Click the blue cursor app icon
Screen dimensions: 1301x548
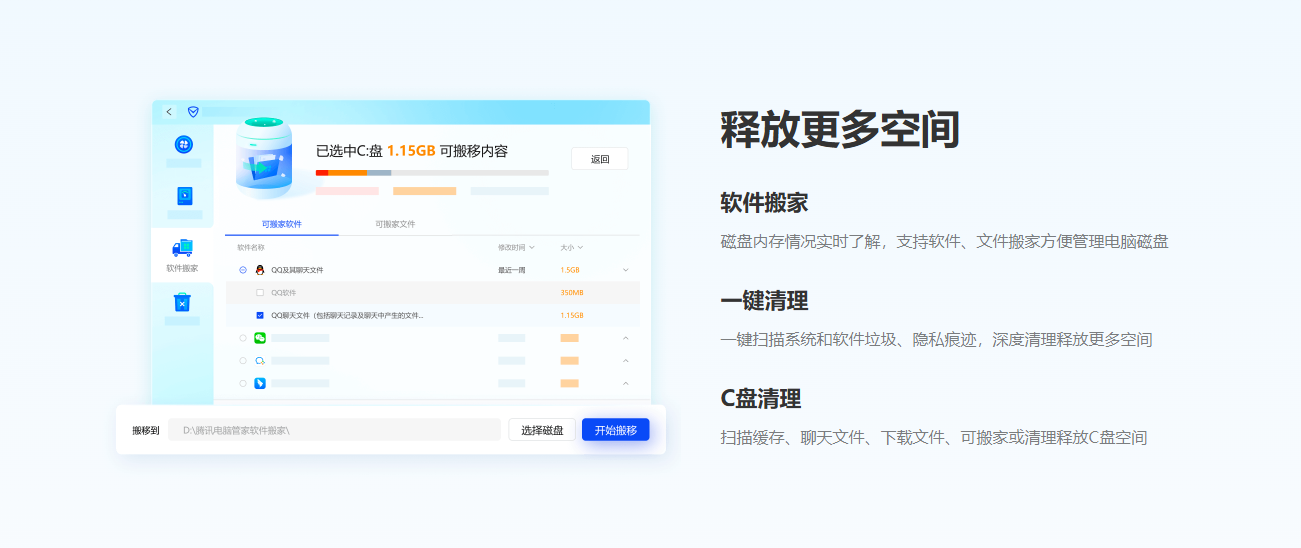[x=260, y=383]
